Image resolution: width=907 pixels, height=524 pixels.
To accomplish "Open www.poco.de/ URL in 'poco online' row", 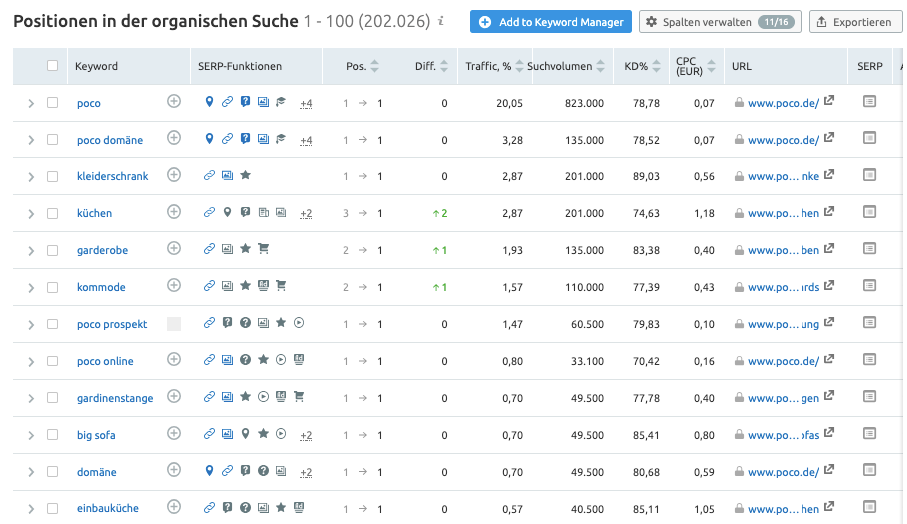I will 783,361.
